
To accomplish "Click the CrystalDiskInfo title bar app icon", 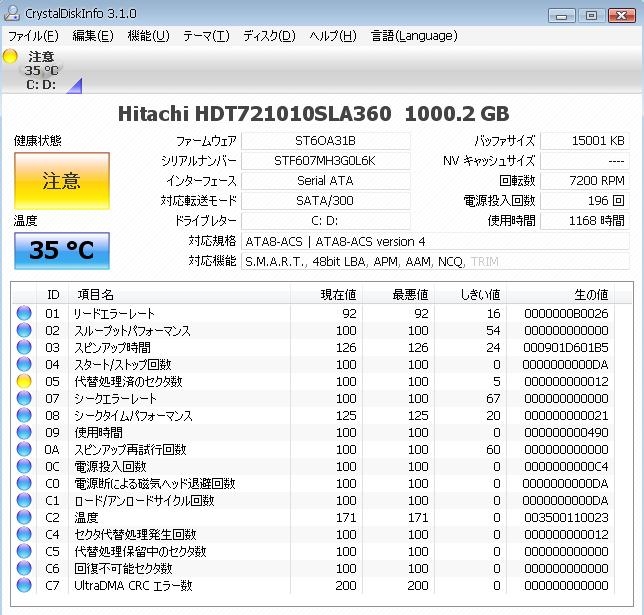I will coord(12,13).
